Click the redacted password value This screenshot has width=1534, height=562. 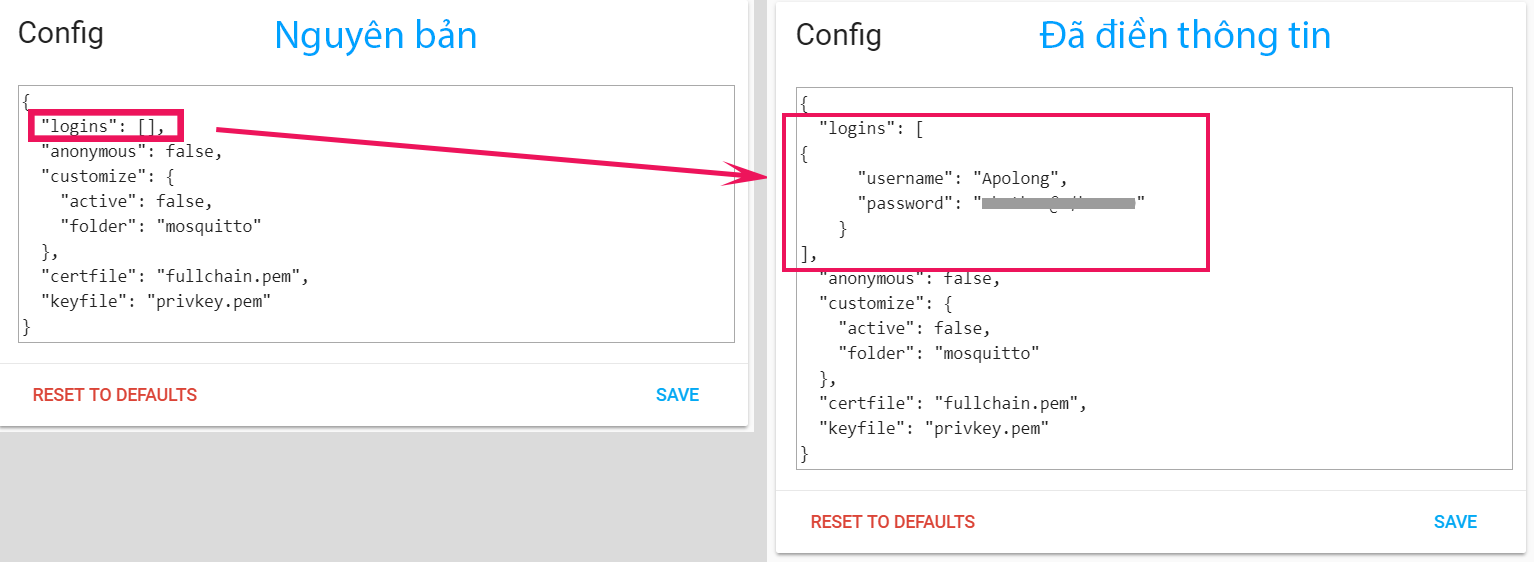pyautogui.click(x=1058, y=204)
